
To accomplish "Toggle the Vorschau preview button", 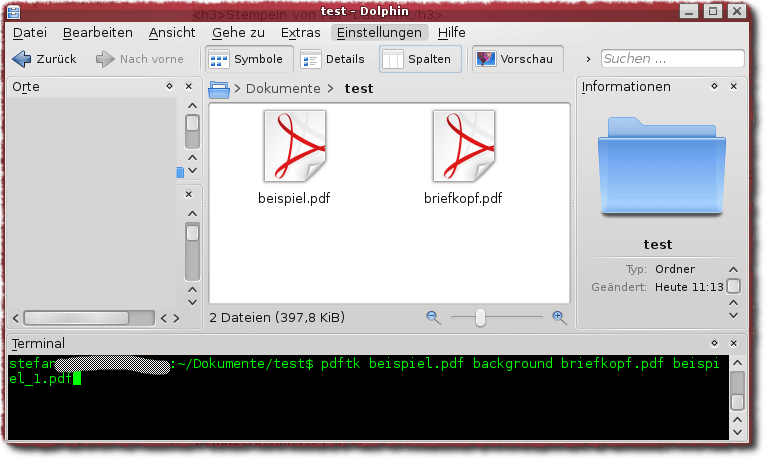I will (x=517, y=59).
